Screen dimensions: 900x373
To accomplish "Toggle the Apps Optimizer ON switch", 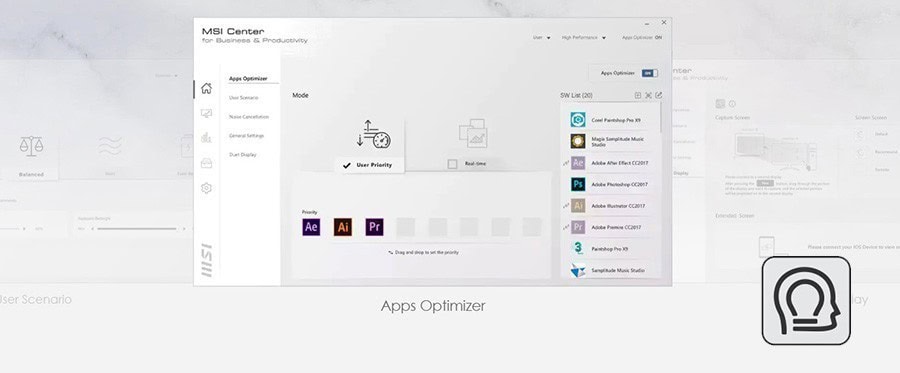I will (x=650, y=73).
